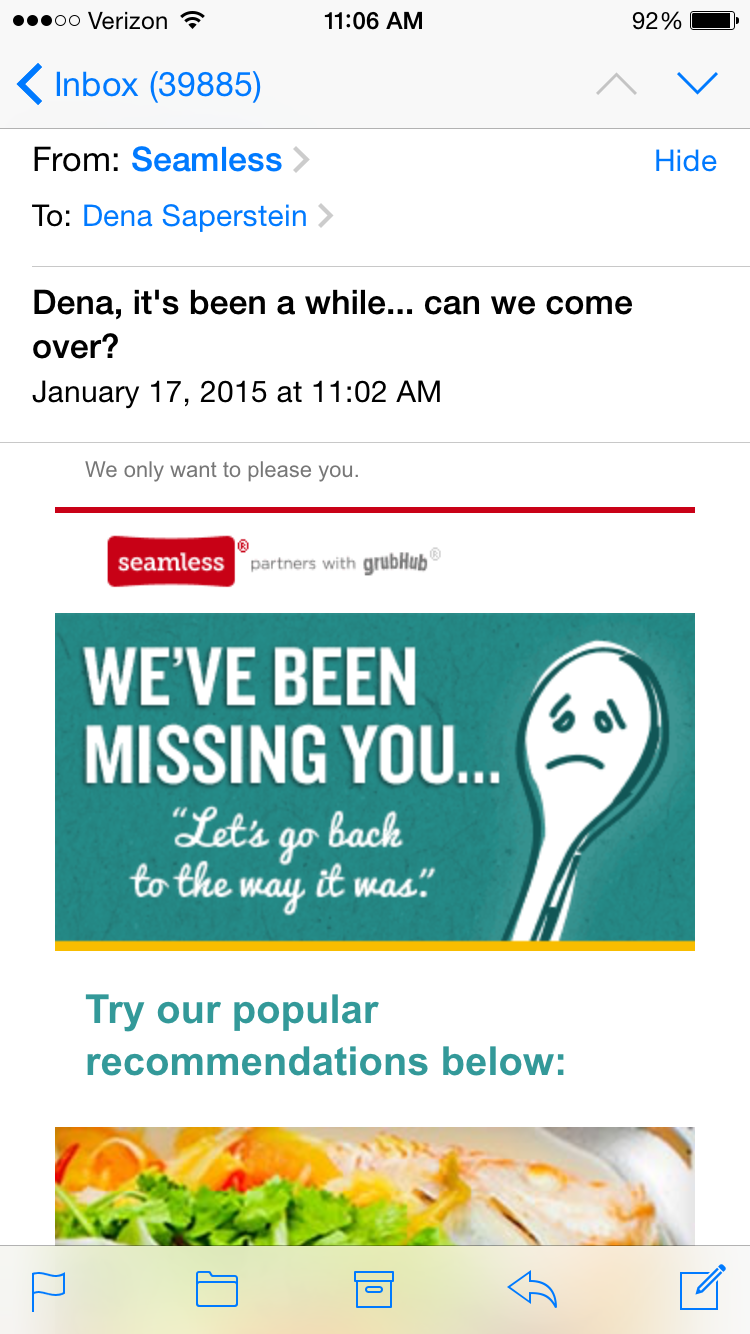
Task: Open the move-to-folder icon
Action: pos(216,1290)
